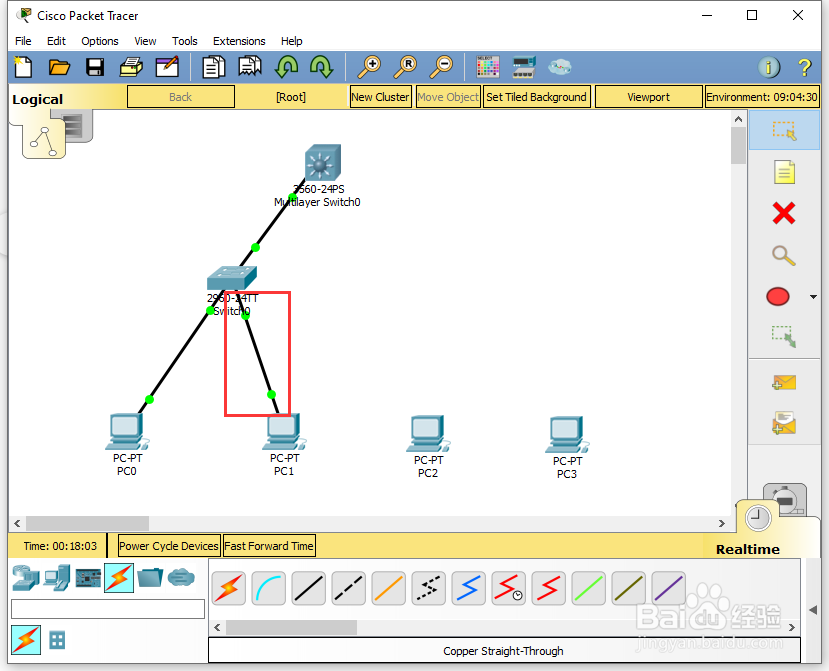Select the Multiuser Connection cloud category
Viewport: 829px width, 671px height.
[x=181, y=577]
